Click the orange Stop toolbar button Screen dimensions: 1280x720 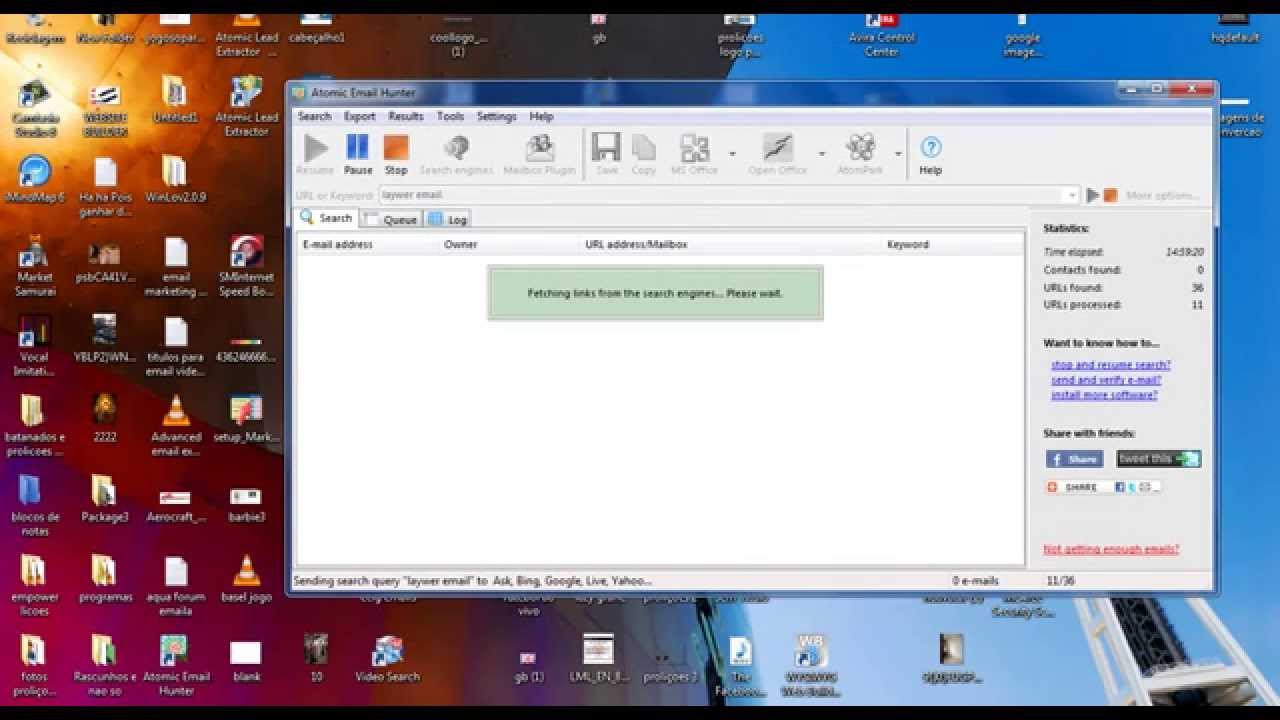click(396, 155)
